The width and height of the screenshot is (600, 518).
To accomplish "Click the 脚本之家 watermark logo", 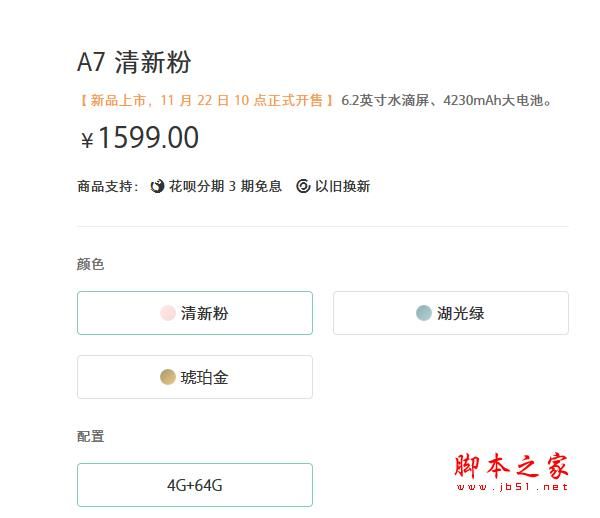I will (x=512, y=465).
